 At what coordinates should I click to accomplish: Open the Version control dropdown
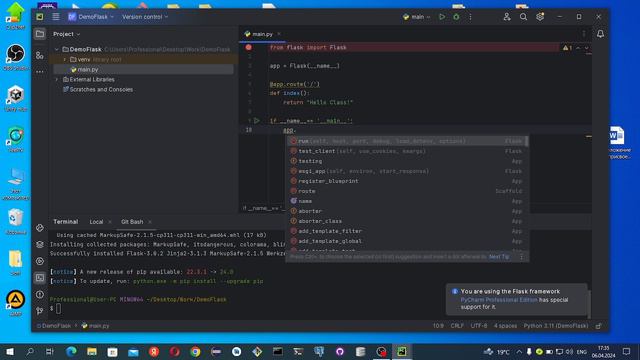tap(145, 17)
